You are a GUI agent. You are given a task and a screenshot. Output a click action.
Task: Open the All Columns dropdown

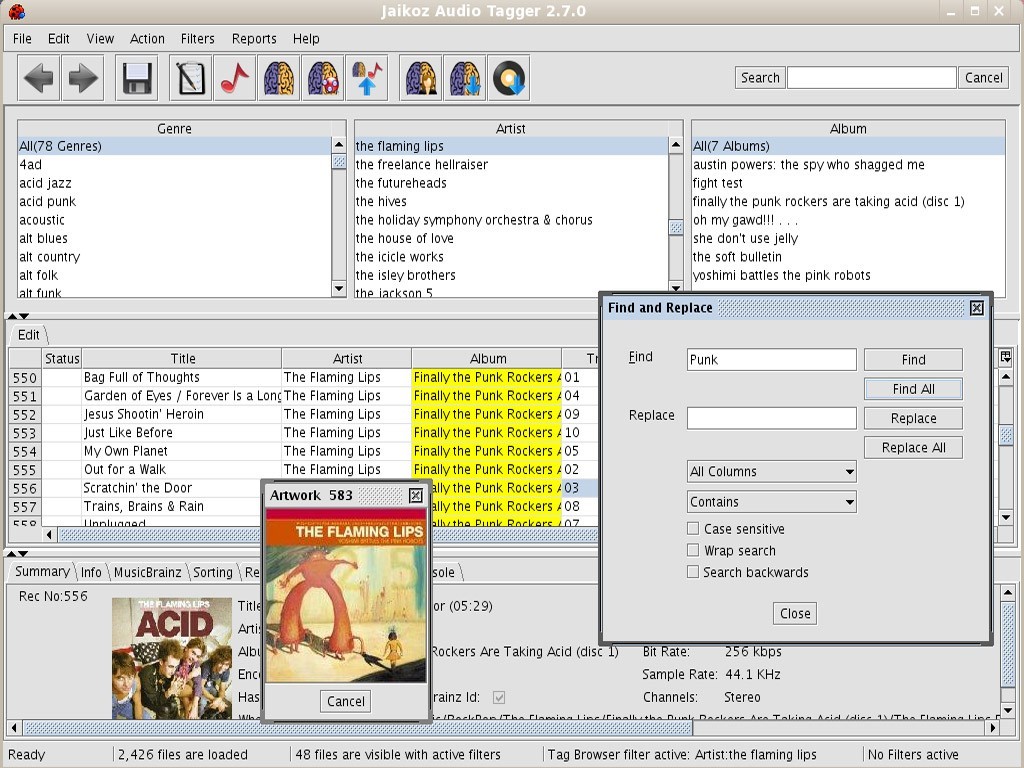click(x=771, y=472)
